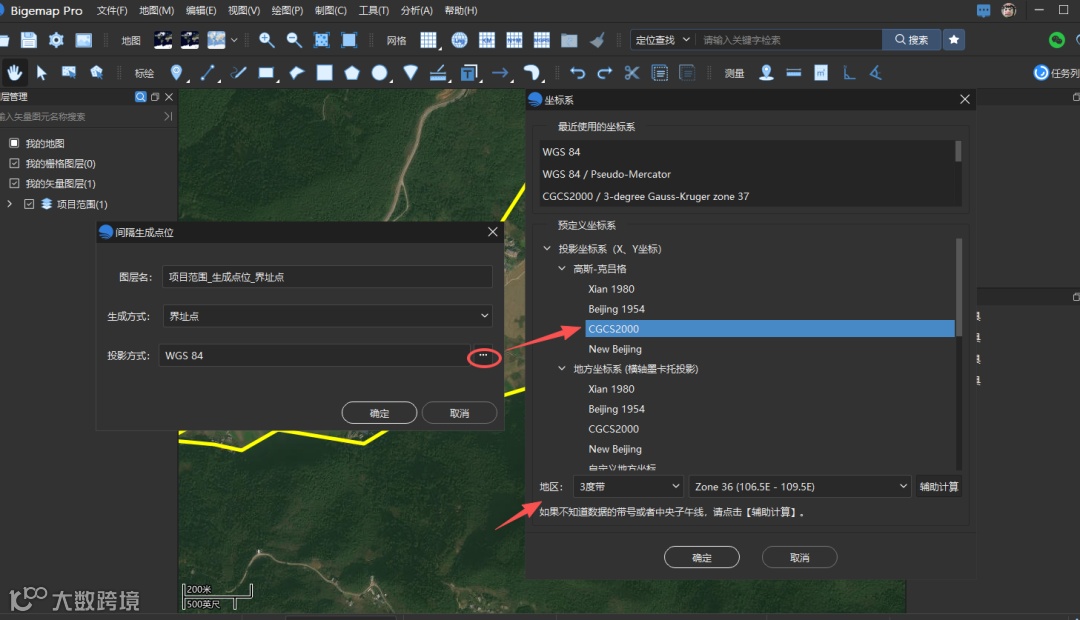Screen dimensions: 1080x620
Task: Click the redo arrow icon
Action: click(605, 72)
